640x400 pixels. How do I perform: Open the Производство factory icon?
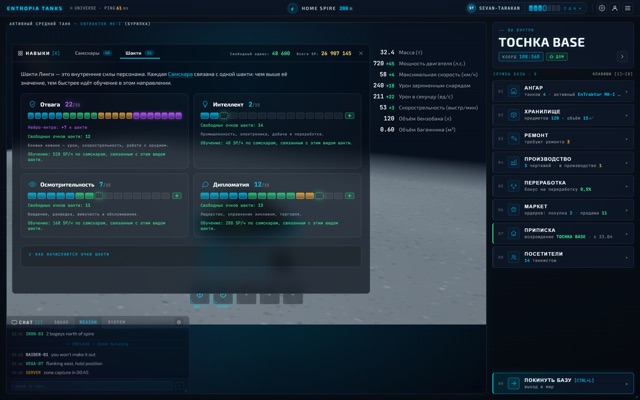click(x=513, y=162)
